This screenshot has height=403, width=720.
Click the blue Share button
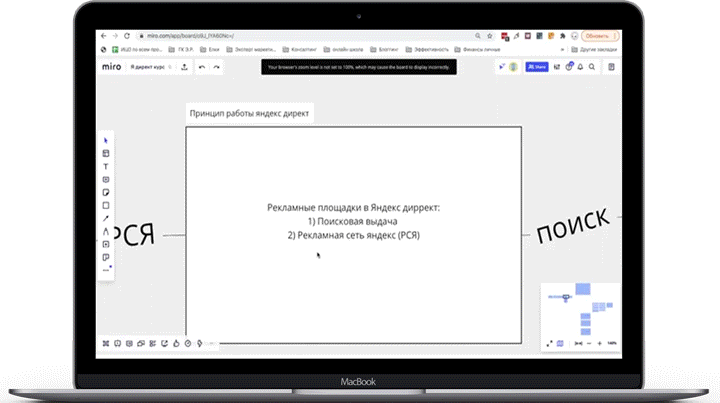click(537, 67)
